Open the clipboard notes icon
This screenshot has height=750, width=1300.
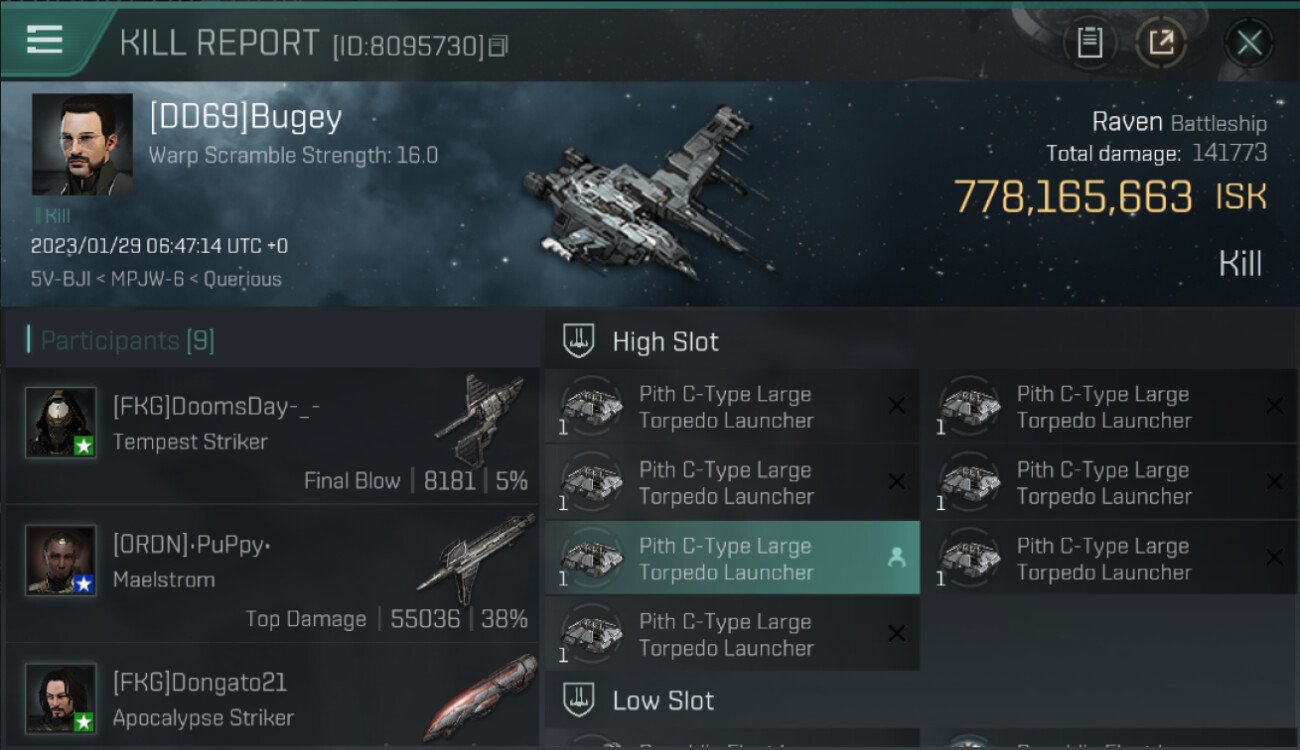pyautogui.click(x=1089, y=43)
